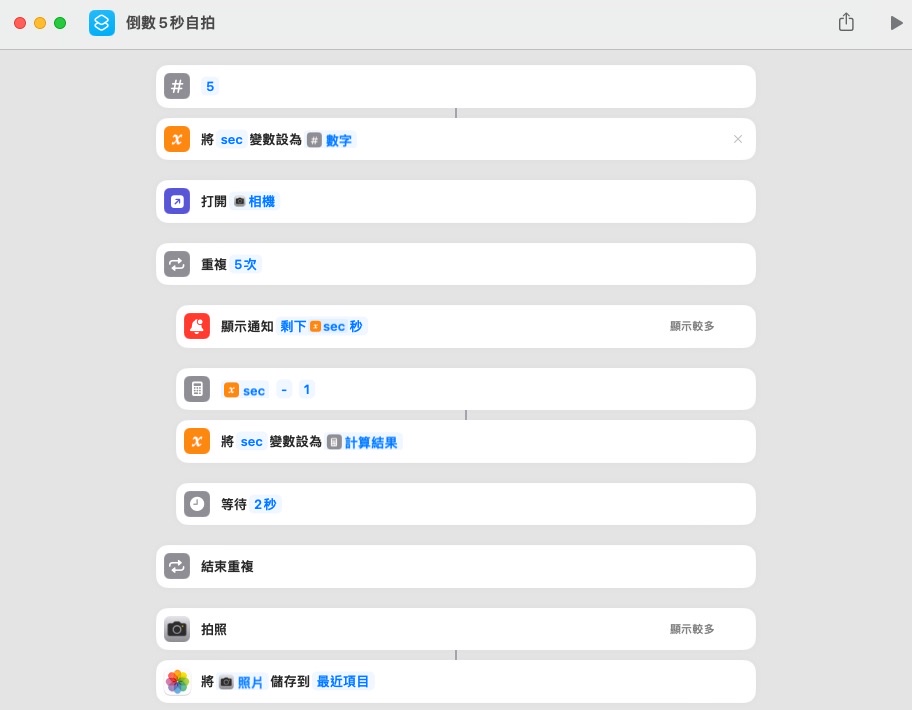Edit the wait duration 2秒
912x710 pixels.
click(266, 504)
